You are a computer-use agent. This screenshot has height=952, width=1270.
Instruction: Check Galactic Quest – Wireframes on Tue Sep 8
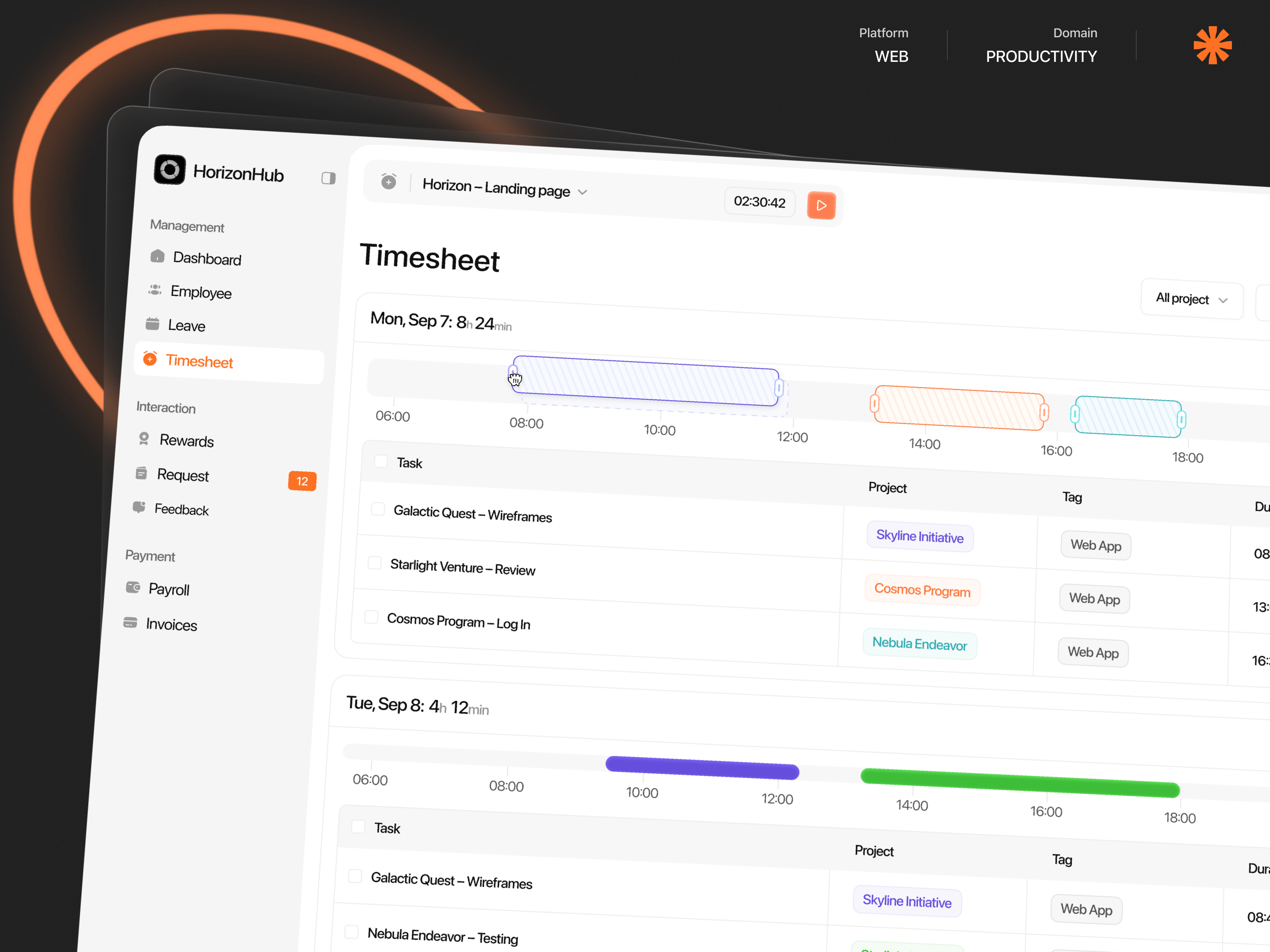[x=355, y=876]
